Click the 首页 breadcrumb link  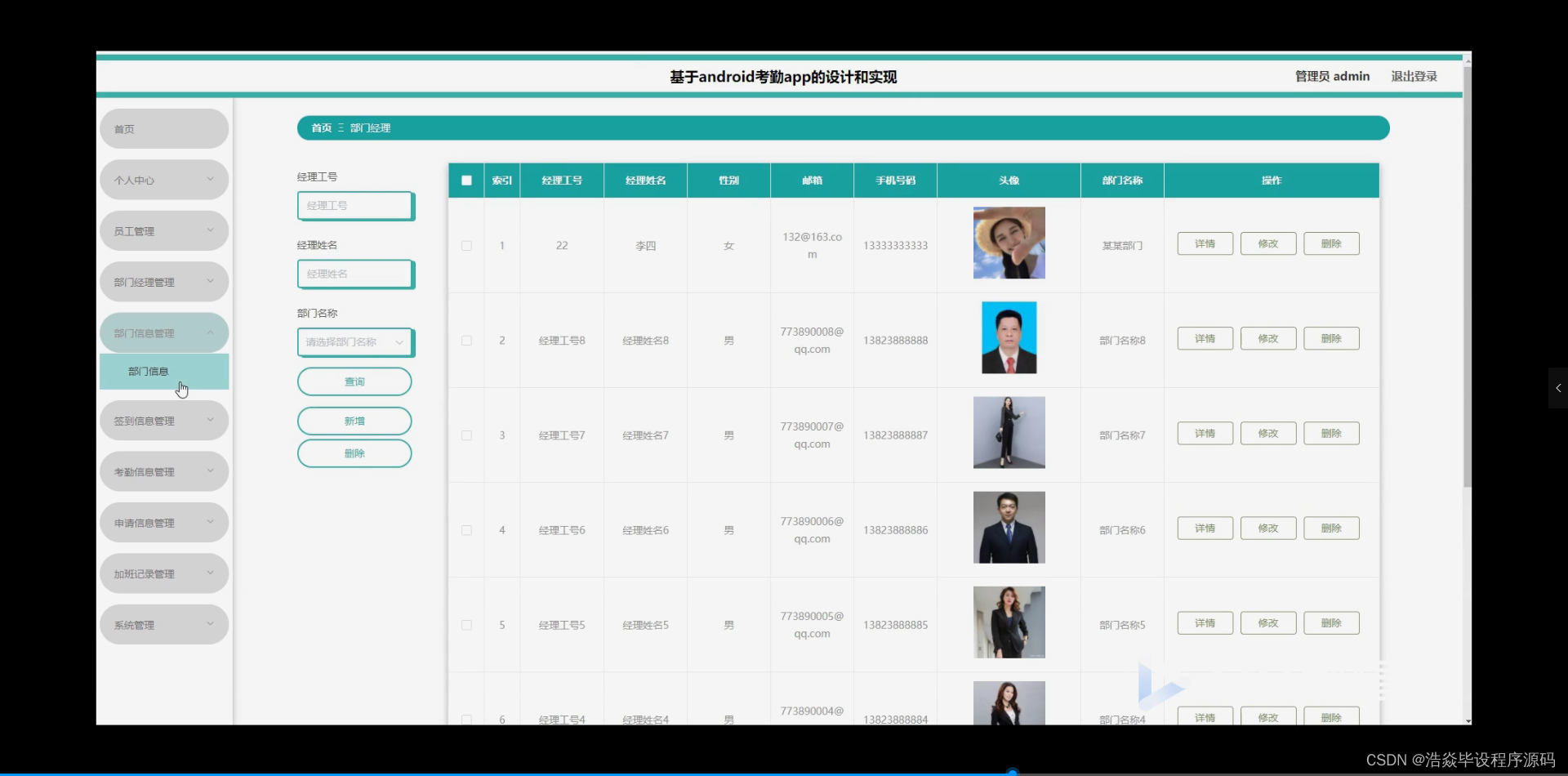pyautogui.click(x=320, y=127)
